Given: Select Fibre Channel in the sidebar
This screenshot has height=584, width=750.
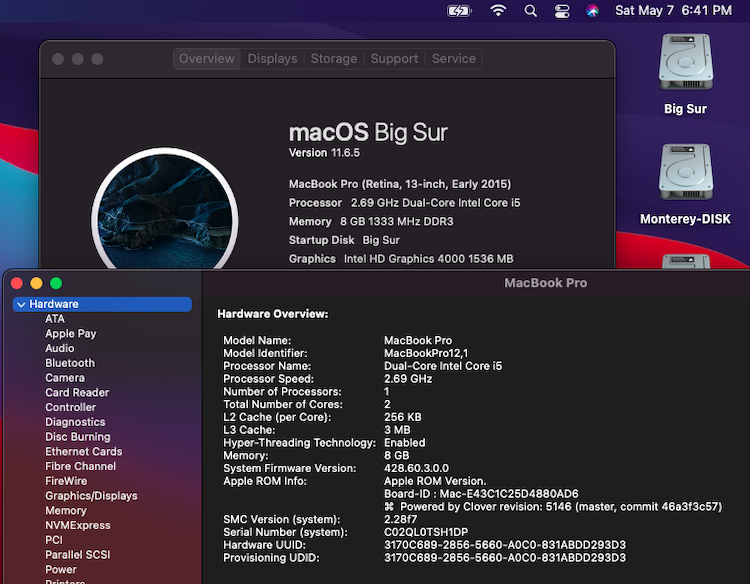Looking at the screenshot, I should tap(80, 466).
